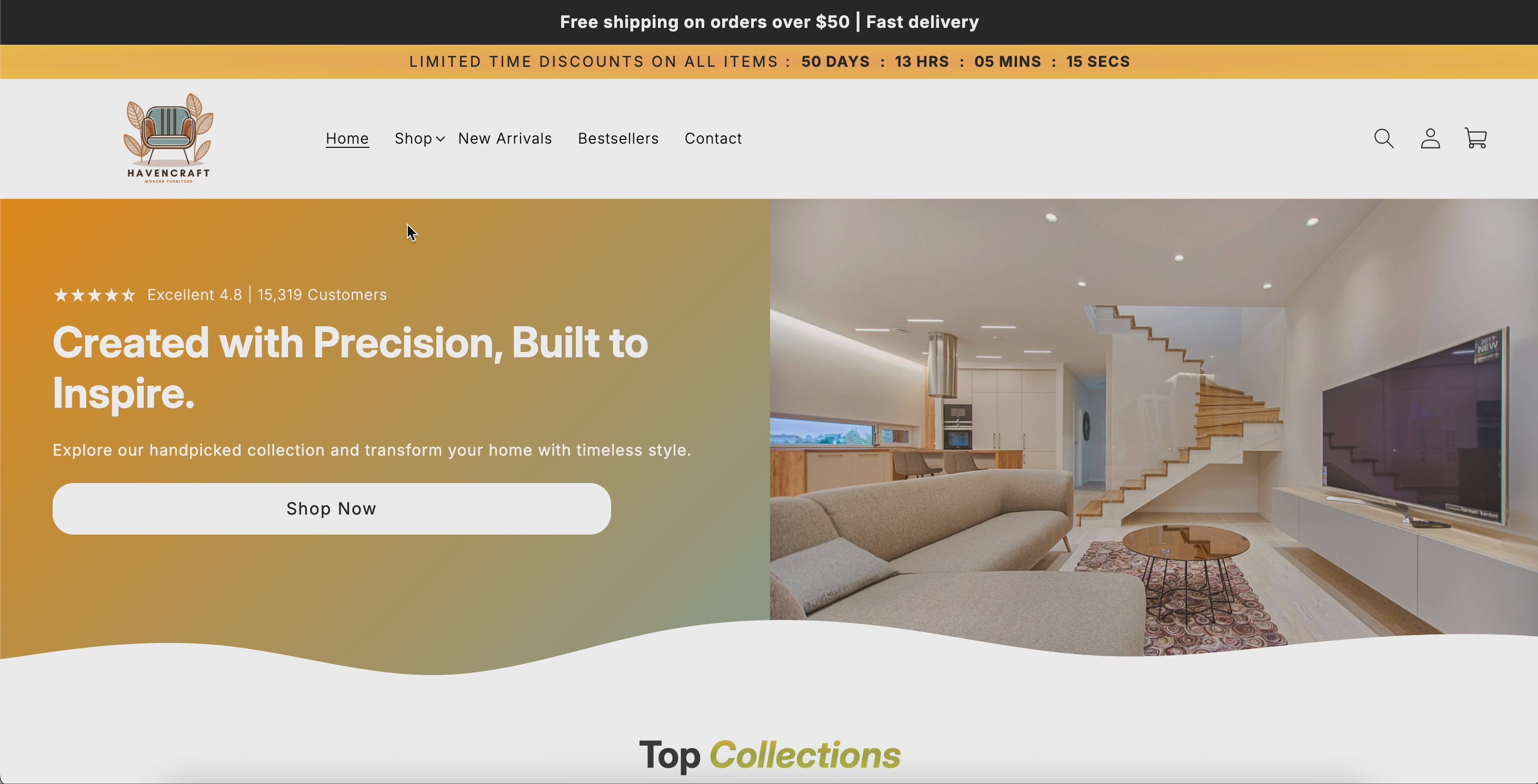Screen dimensions: 1538x784
Task: Click the limited time discounts banner
Action: [x=769, y=62]
